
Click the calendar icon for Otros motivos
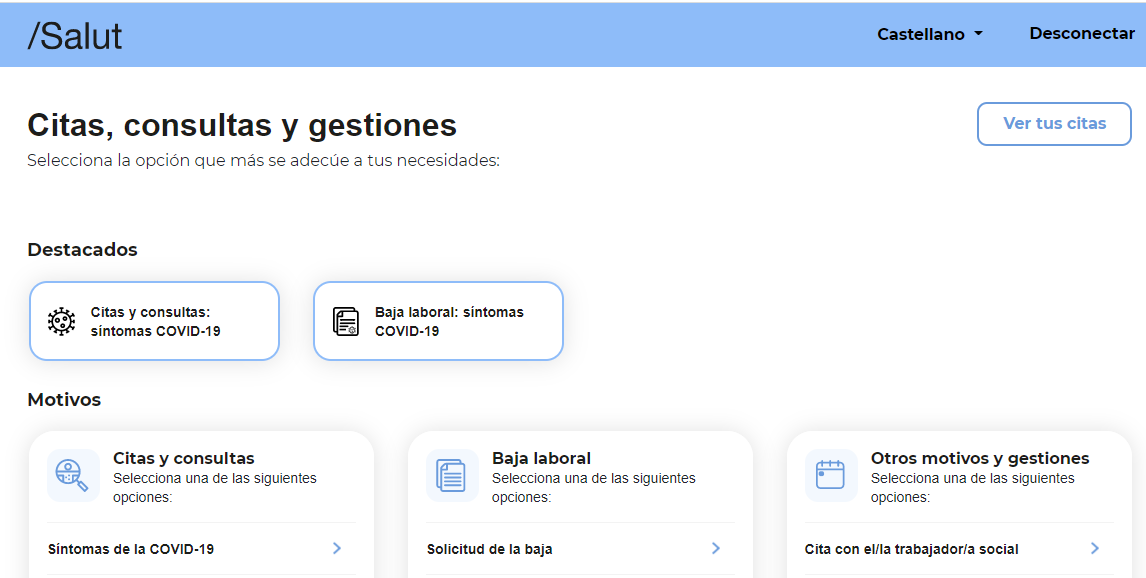[830, 475]
